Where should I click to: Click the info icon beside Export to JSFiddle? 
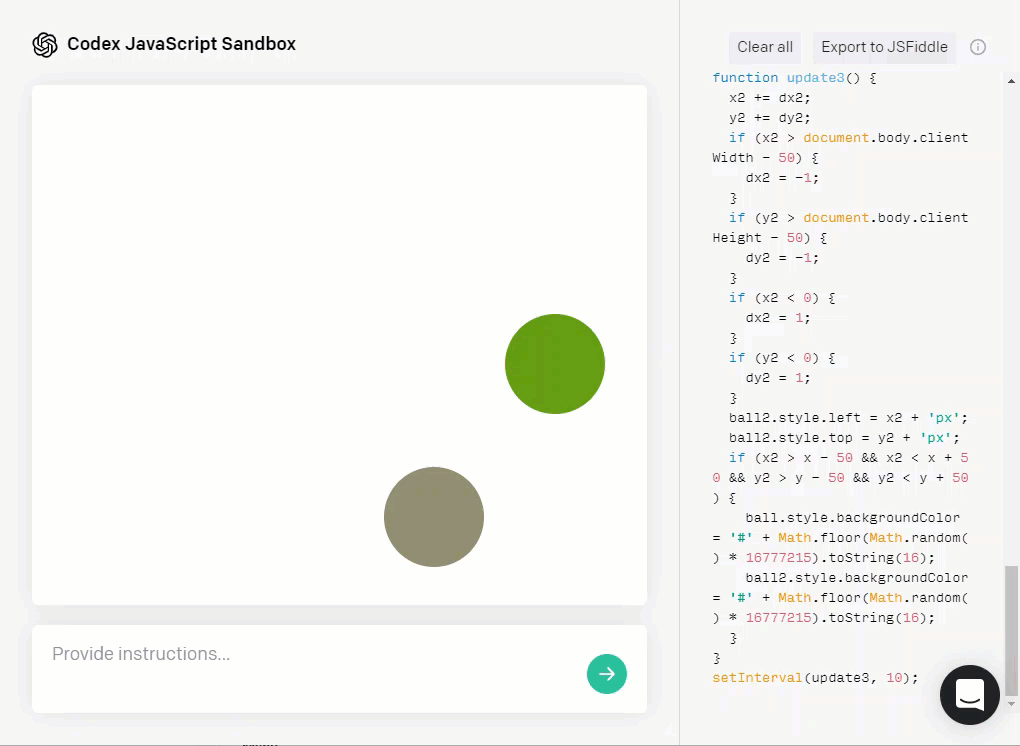(x=978, y=47)
